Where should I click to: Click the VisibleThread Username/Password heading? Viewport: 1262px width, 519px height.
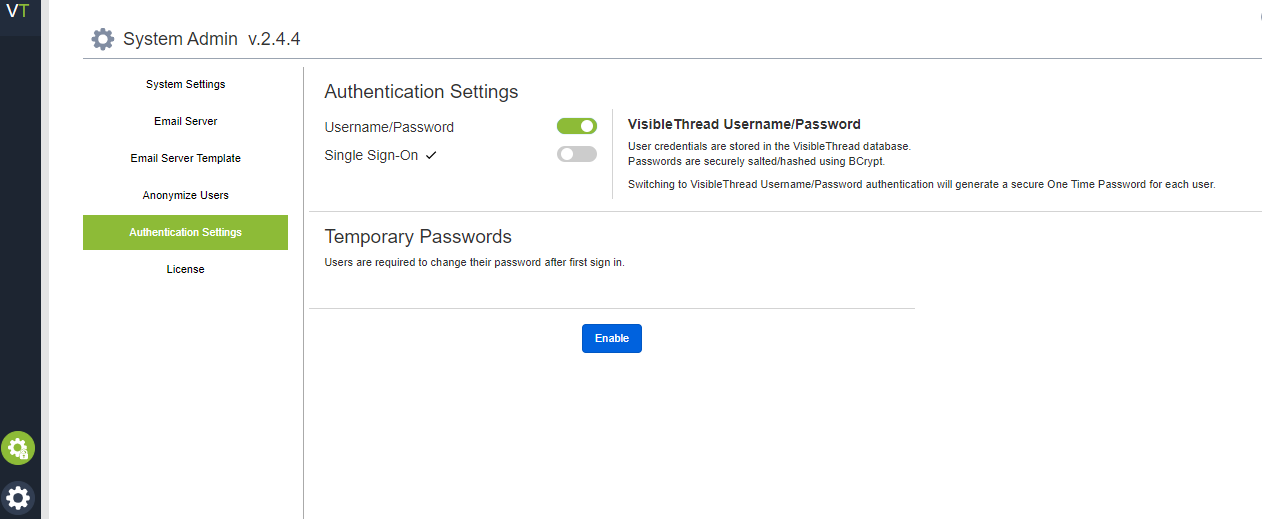click(x=744, y=125)
